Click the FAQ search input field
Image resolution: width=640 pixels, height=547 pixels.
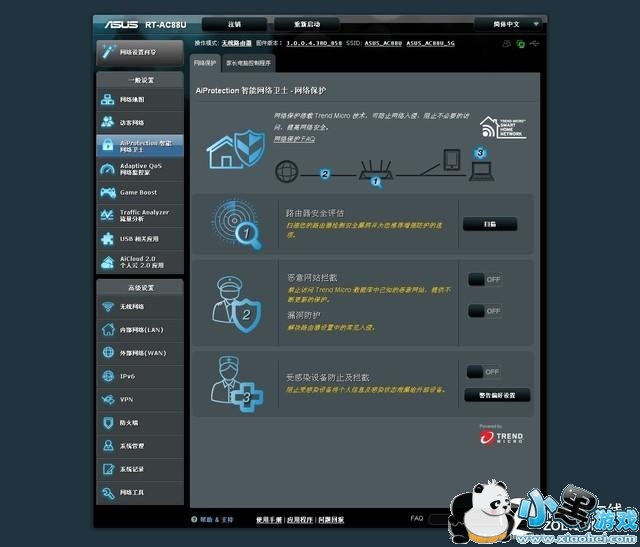(x=441, y=519)
